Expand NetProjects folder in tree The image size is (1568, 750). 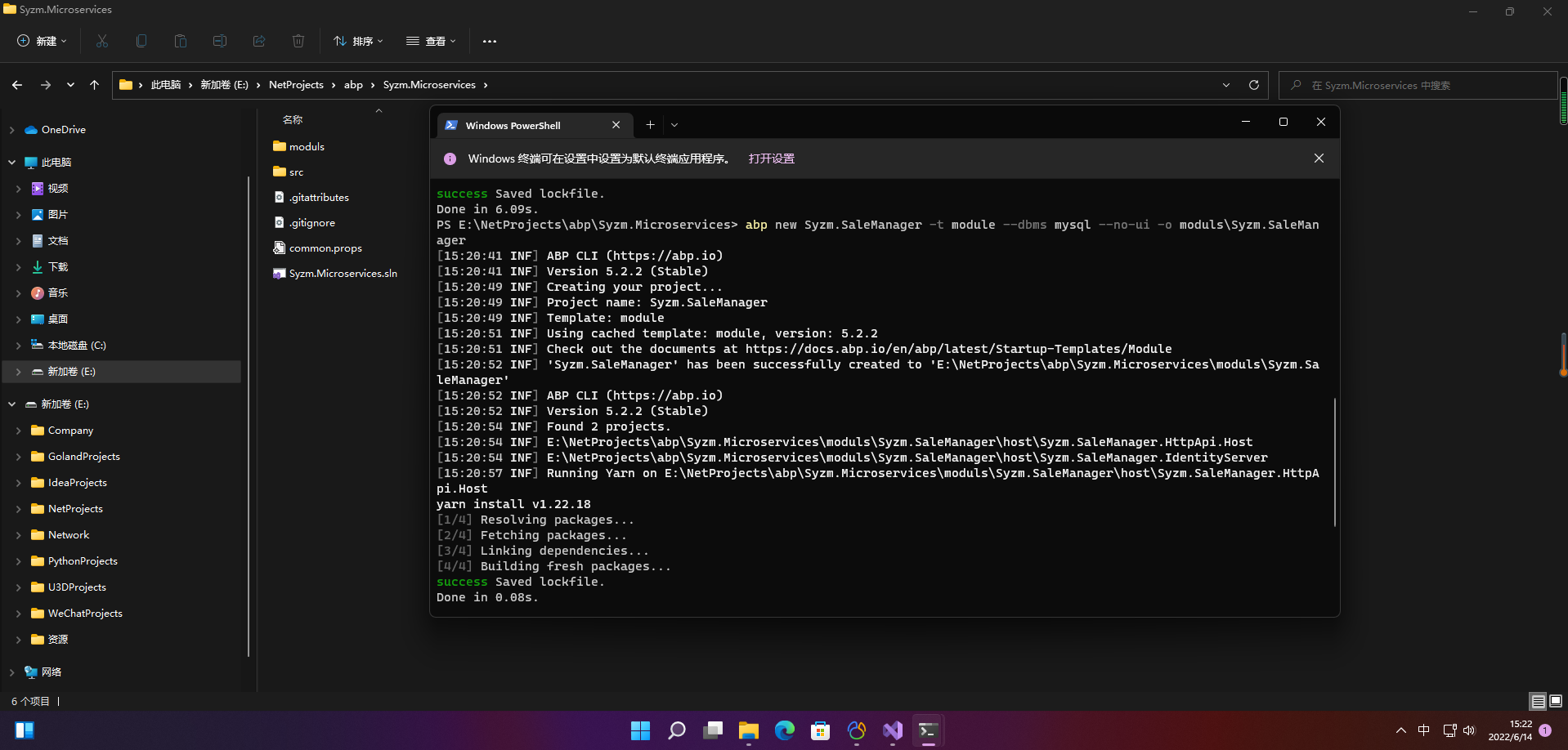[18, 509]
